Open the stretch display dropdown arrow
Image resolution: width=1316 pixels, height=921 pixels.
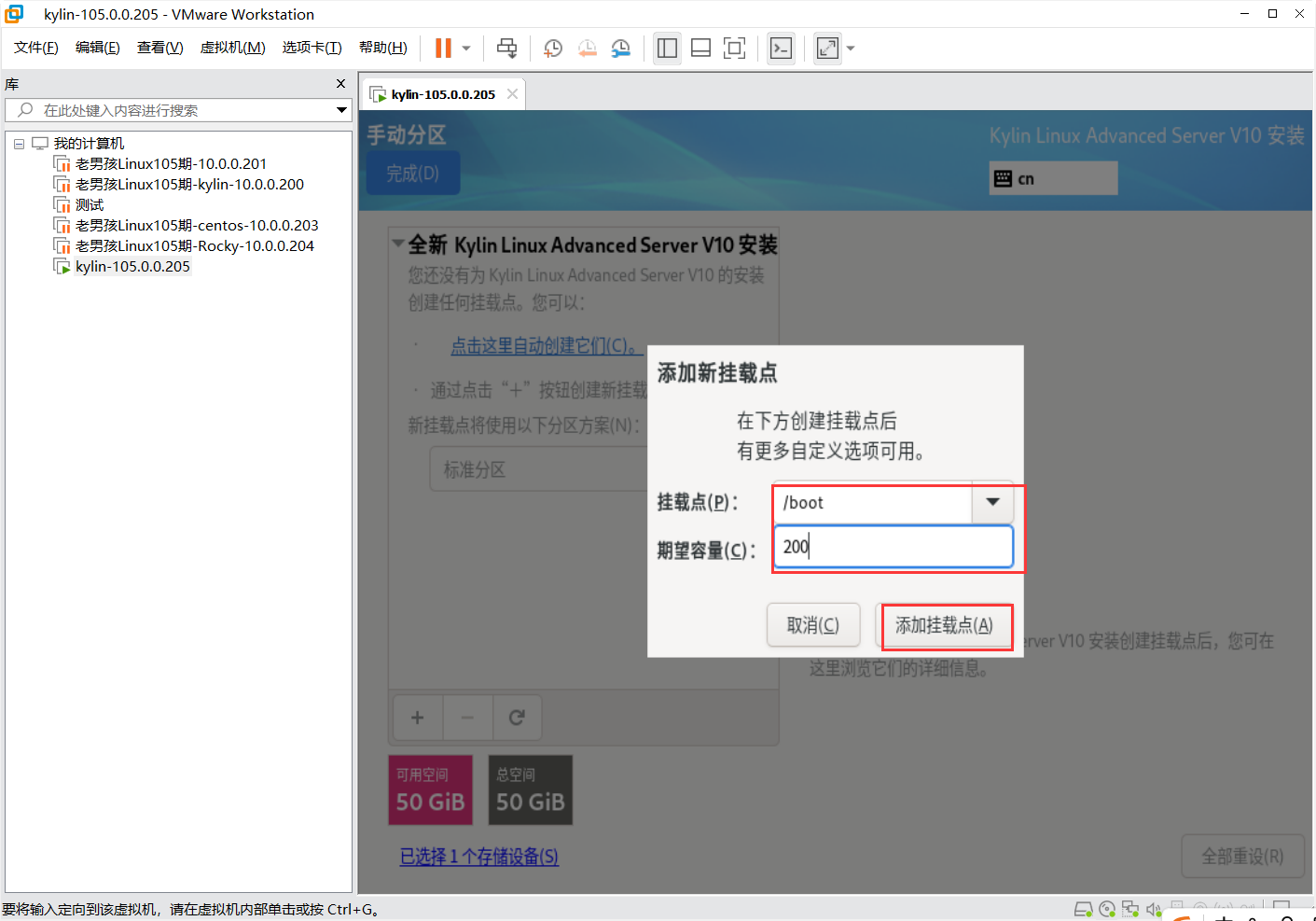pos(851,49)
